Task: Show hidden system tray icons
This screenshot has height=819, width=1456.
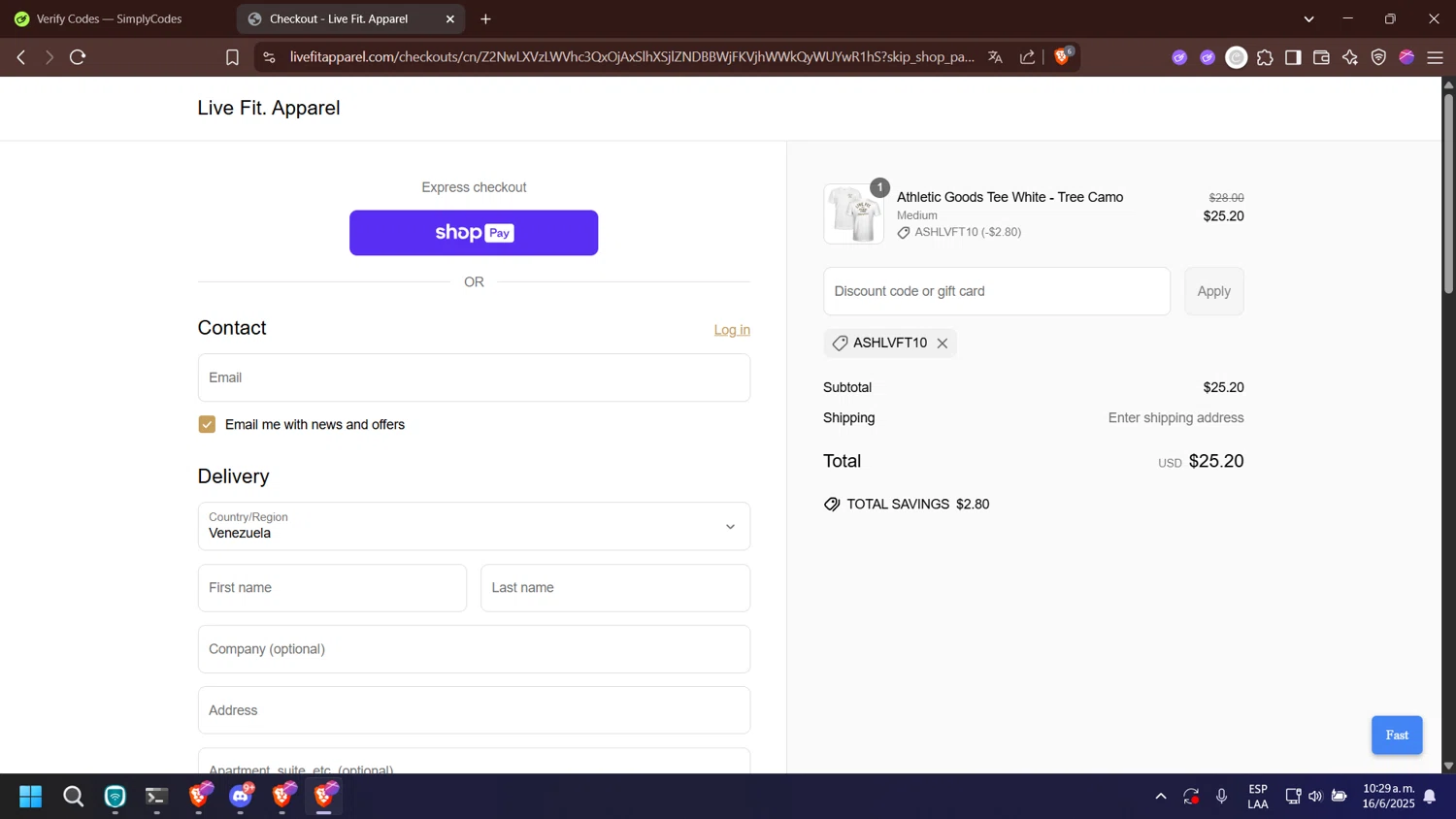Action: tap(1160, 797)
